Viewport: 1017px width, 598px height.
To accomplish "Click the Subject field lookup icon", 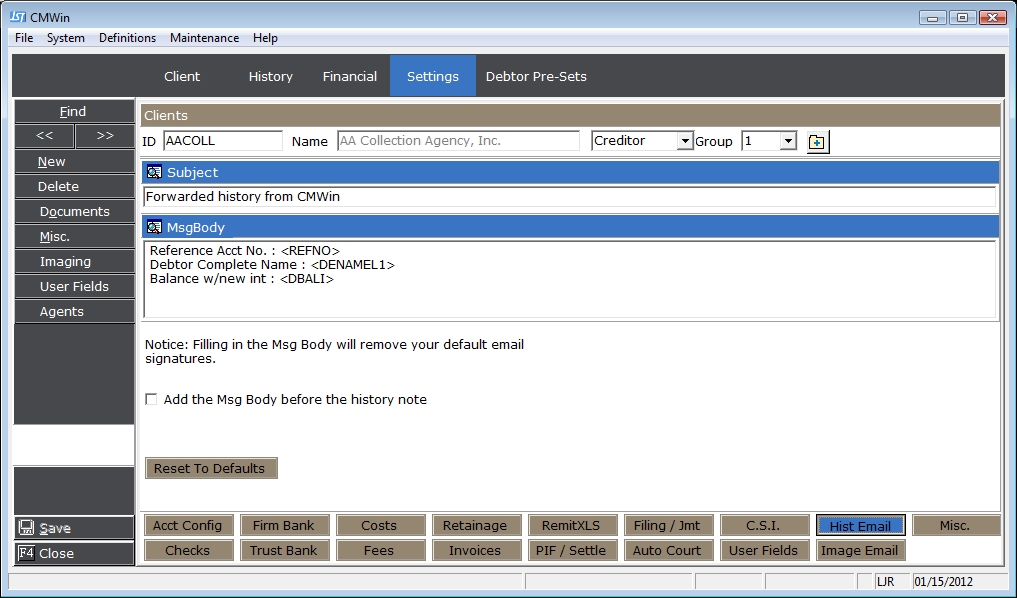I will tap(154, 172).
